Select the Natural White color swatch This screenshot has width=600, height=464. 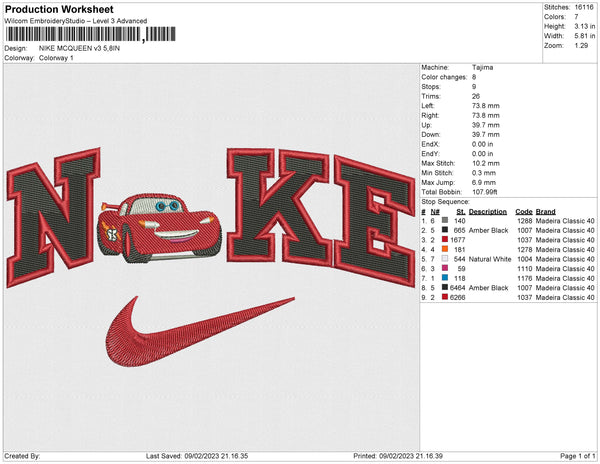445,259
